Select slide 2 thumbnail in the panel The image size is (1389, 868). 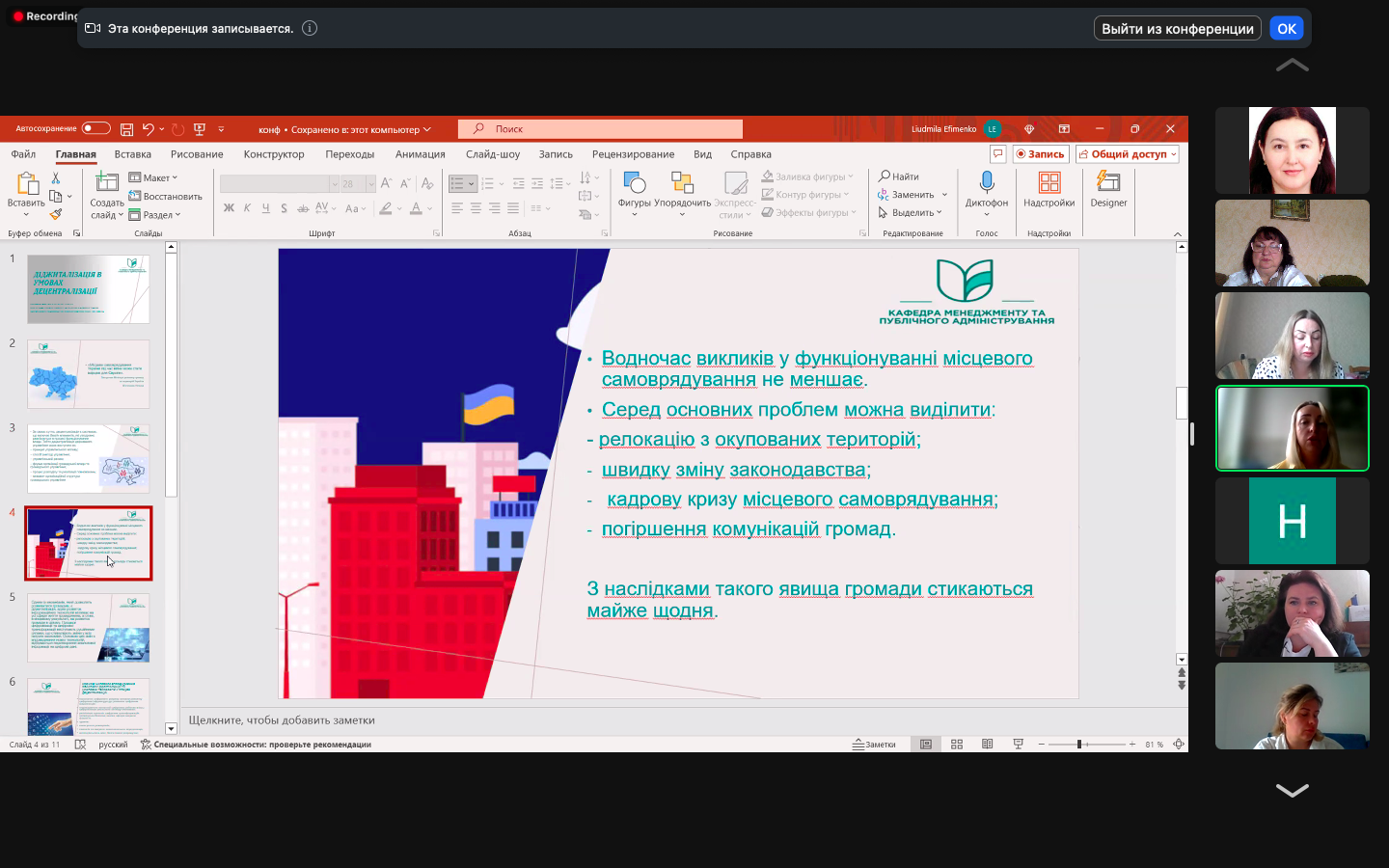(88, 374)
